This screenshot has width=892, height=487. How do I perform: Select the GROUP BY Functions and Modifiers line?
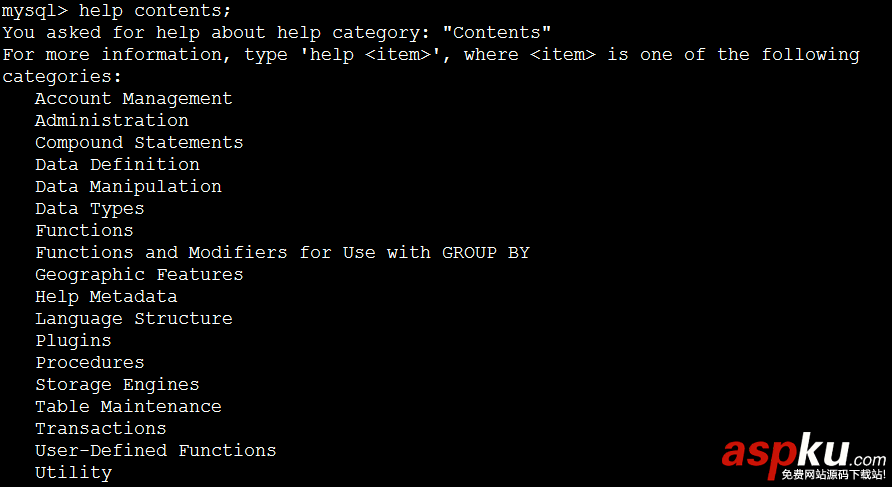pyautogui.click(x=282, y=252)
